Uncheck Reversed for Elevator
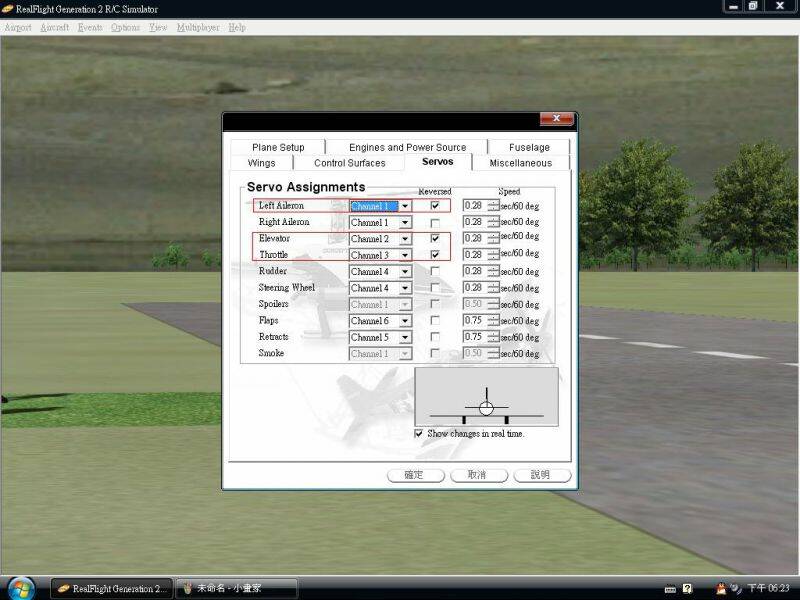Screen dimensions: 800x600 point(435,238)
